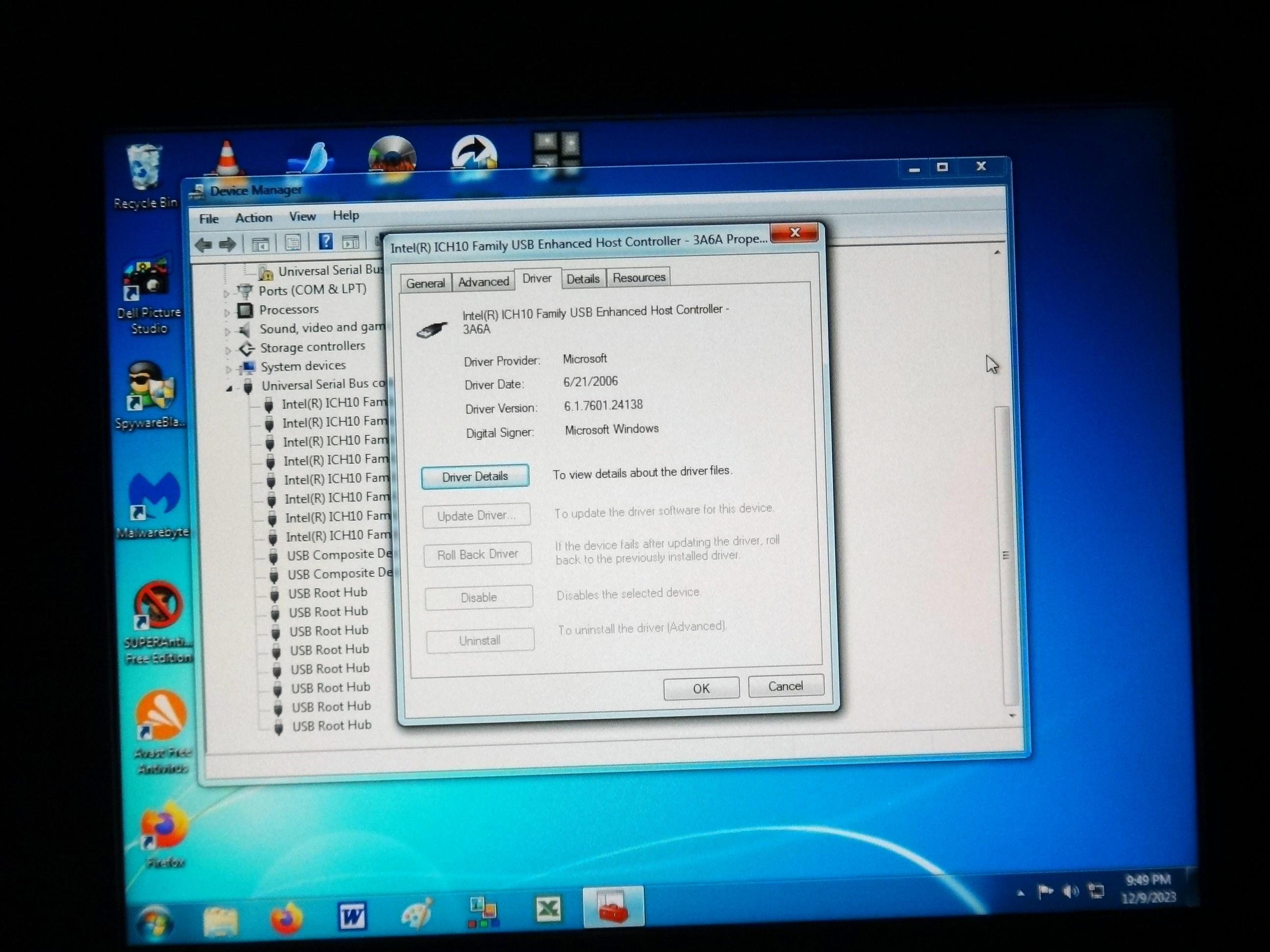The height and width of the screenshot is (952, 1270).
Task: Open VLC media player desktop icon
Action: 227,157
